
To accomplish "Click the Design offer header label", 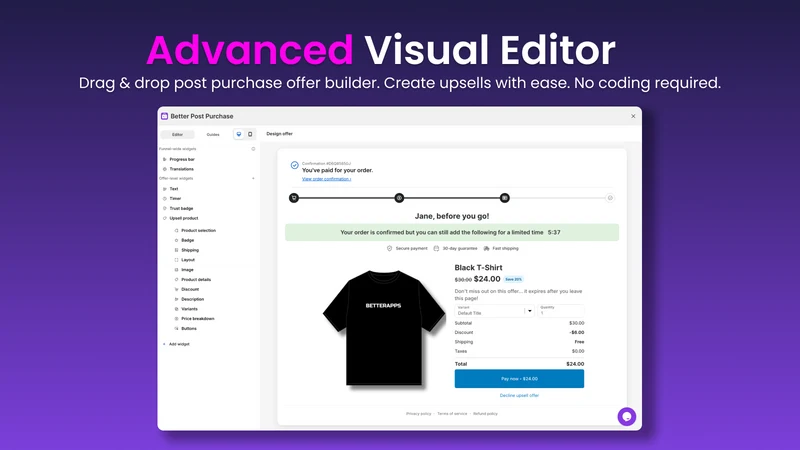I will 280,134.
